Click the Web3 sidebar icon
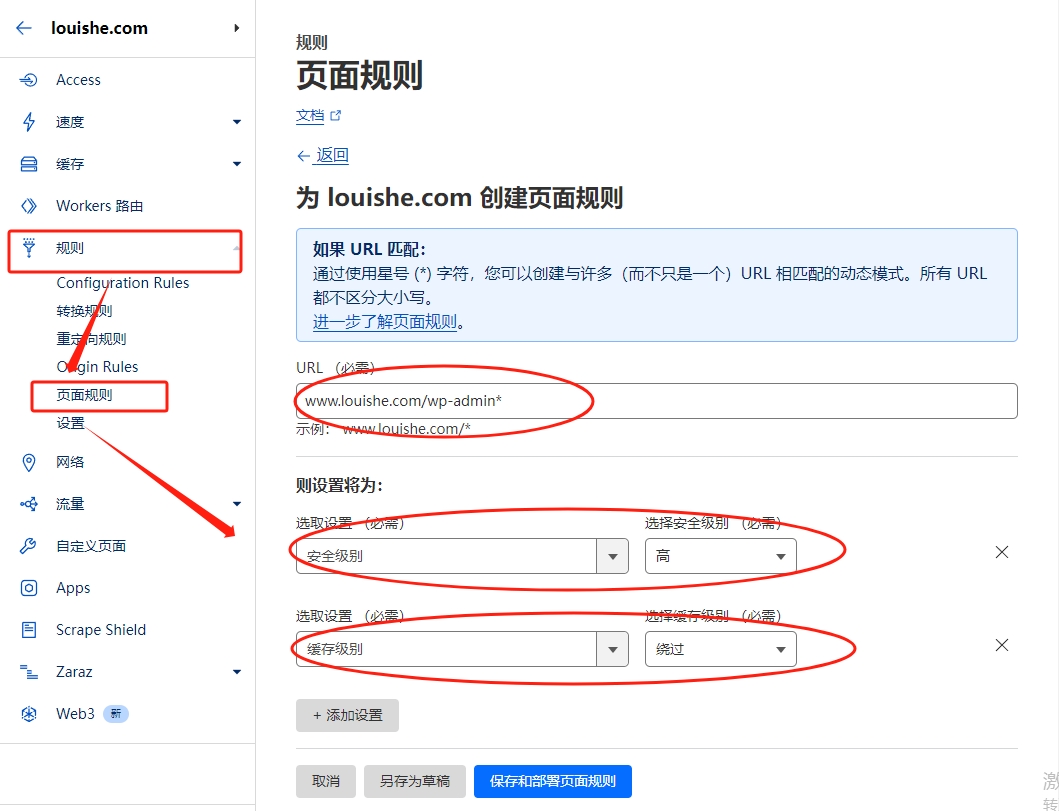 tap(28, 714)
